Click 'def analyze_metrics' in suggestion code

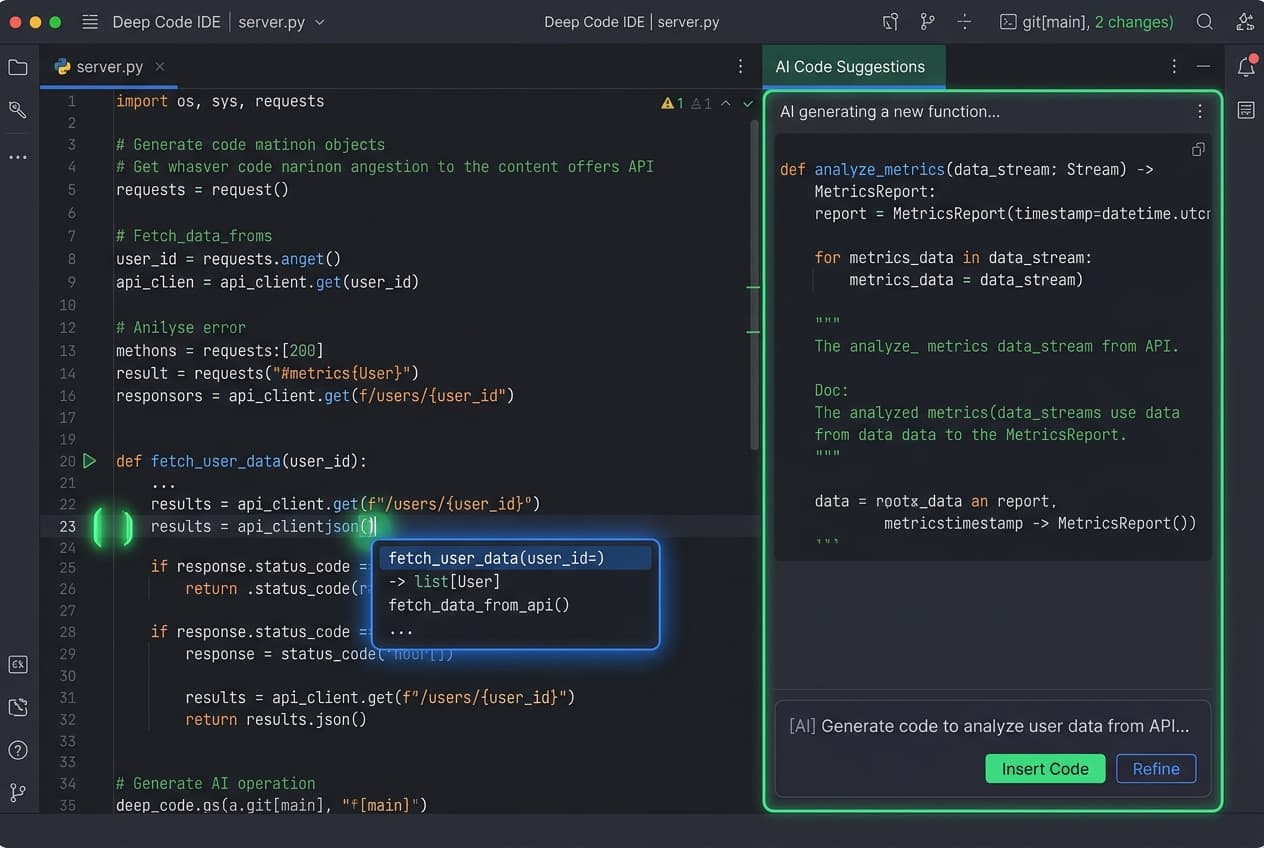tap(863, 169)
